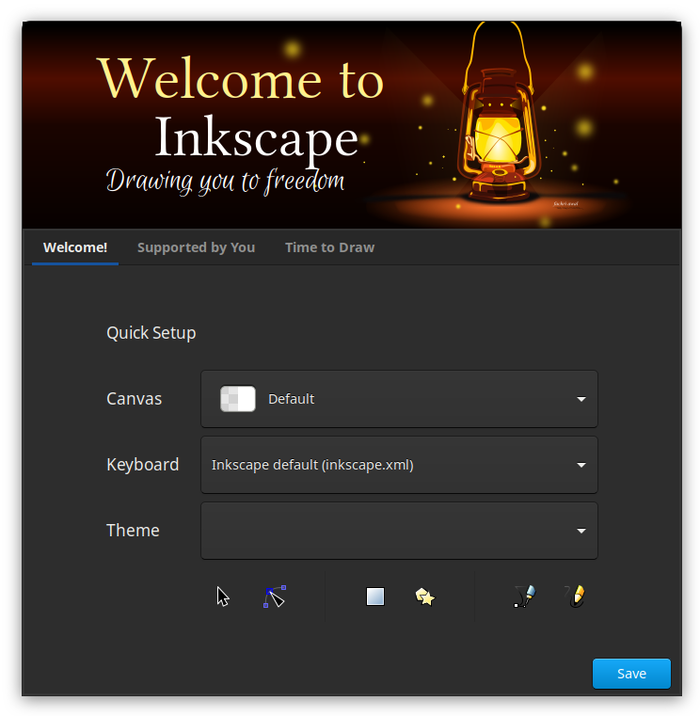Click the Rectangle tool icon preview

pyautogui.click(x=375, y=596)
